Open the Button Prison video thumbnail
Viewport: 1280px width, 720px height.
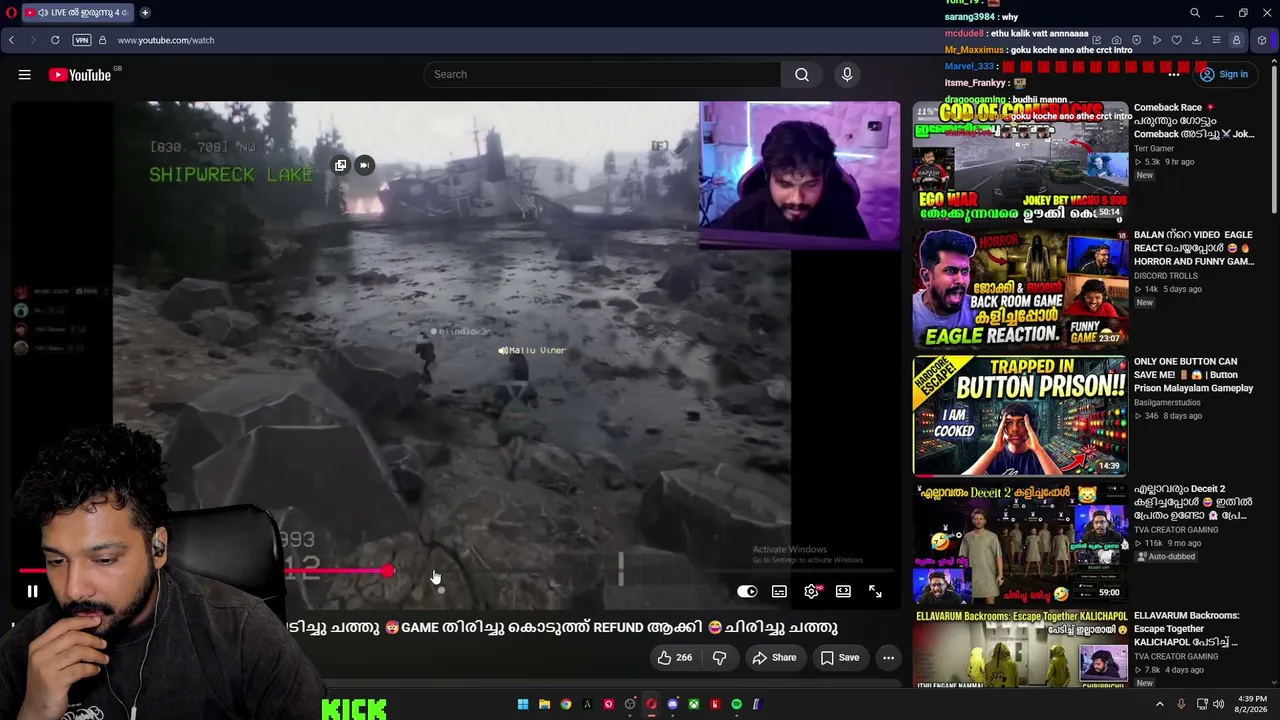pyautogui.click(x=1020, y=416)
